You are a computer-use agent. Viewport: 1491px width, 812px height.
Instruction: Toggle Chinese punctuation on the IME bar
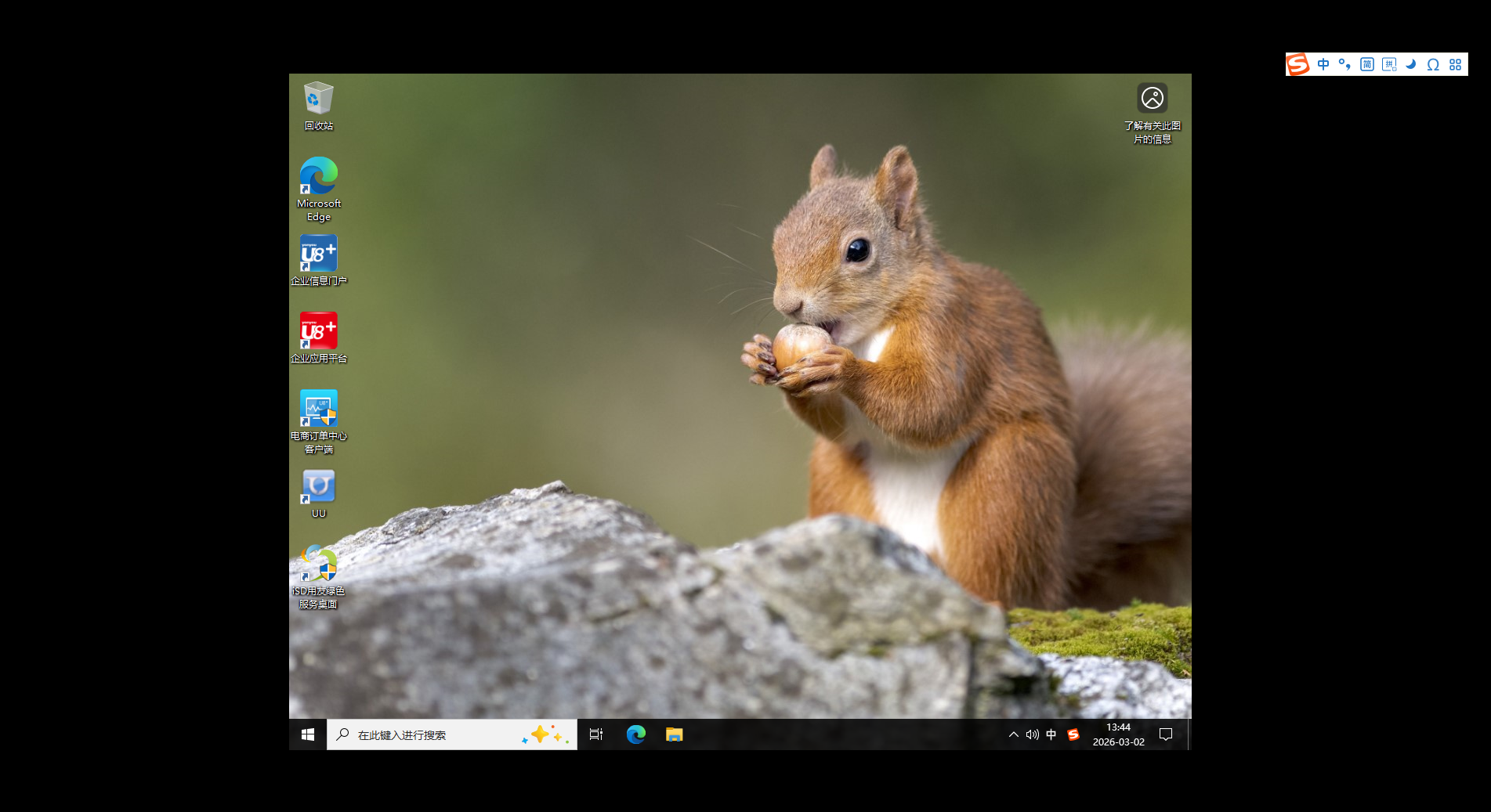(1344, 64)
